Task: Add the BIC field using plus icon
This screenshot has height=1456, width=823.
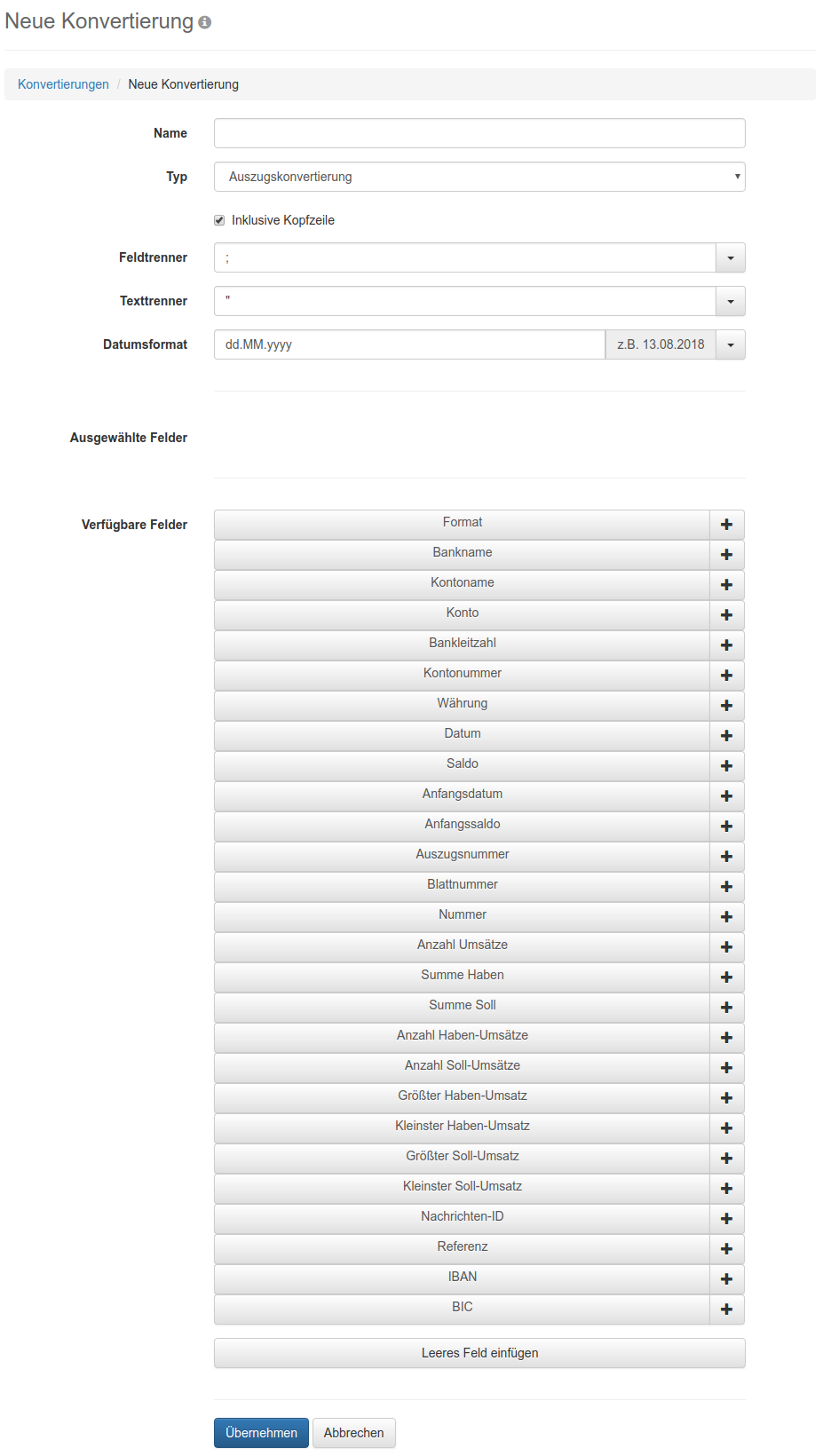Action: pyautogui.click(x=727, y=1310)
